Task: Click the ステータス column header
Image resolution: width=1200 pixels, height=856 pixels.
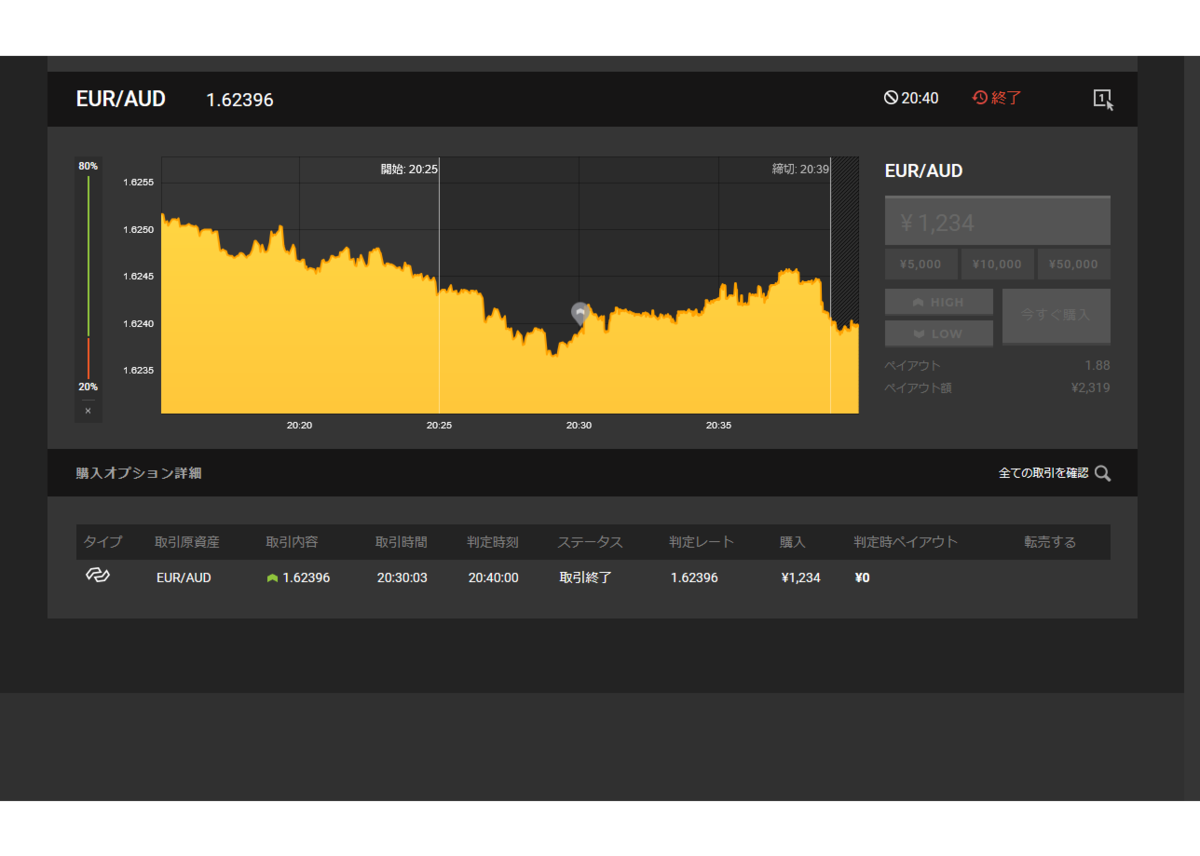Action: point(590,542)
